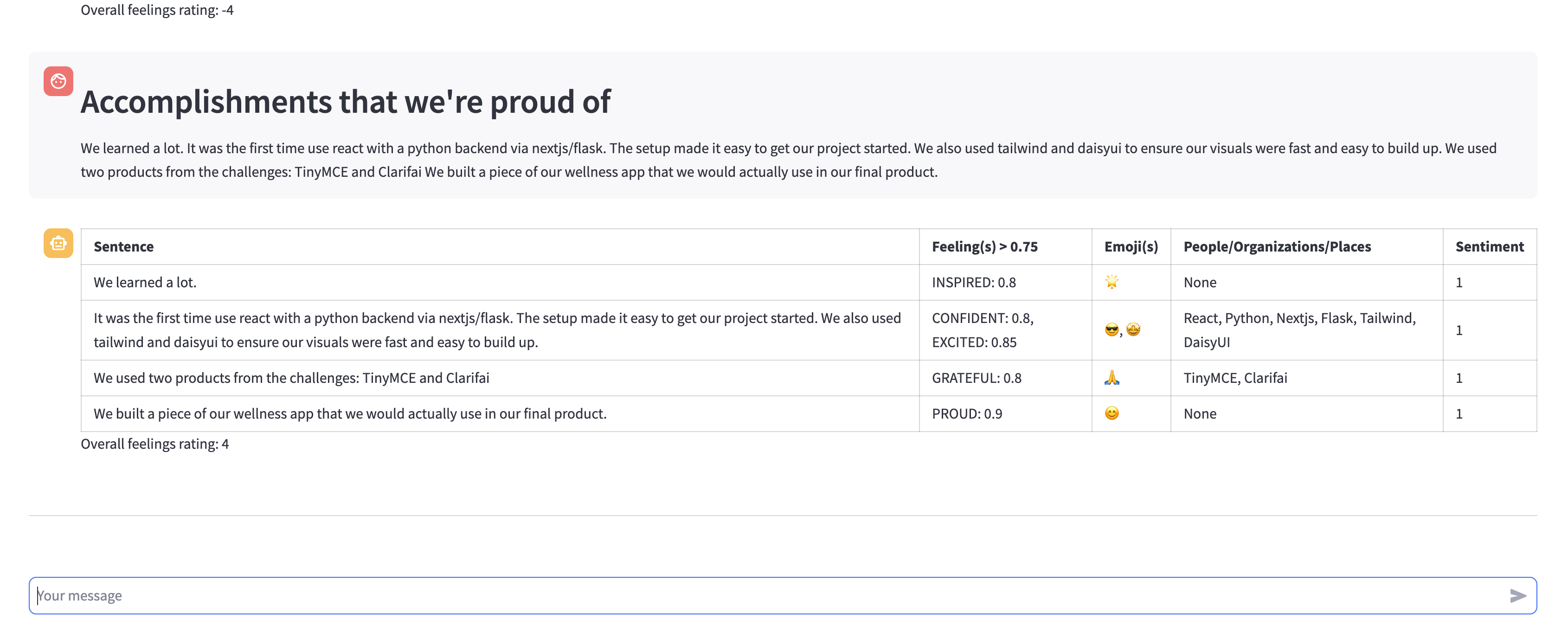Click the 'PROUD: 0.9' feeling cell
Image resolution: width=1568 pixels, height=633 pixels.
(967, 414)
